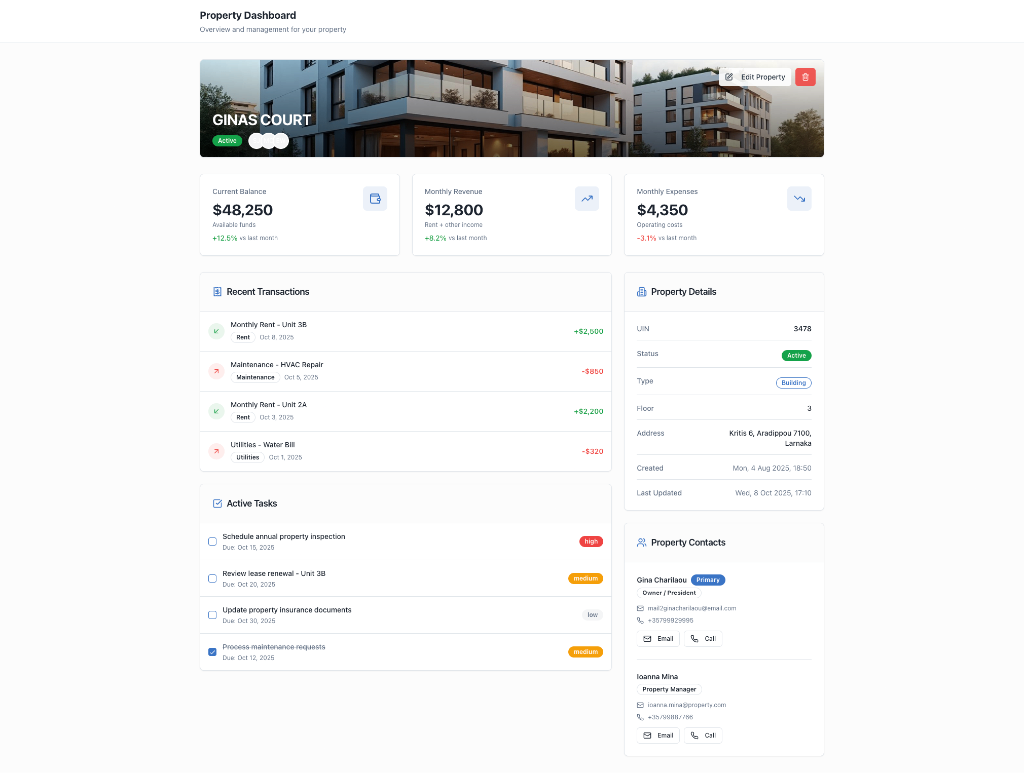Click Gina's email address text
The height and width of the screenshot is (773, 1024).
pyautogui.click(x=692, y=608)
